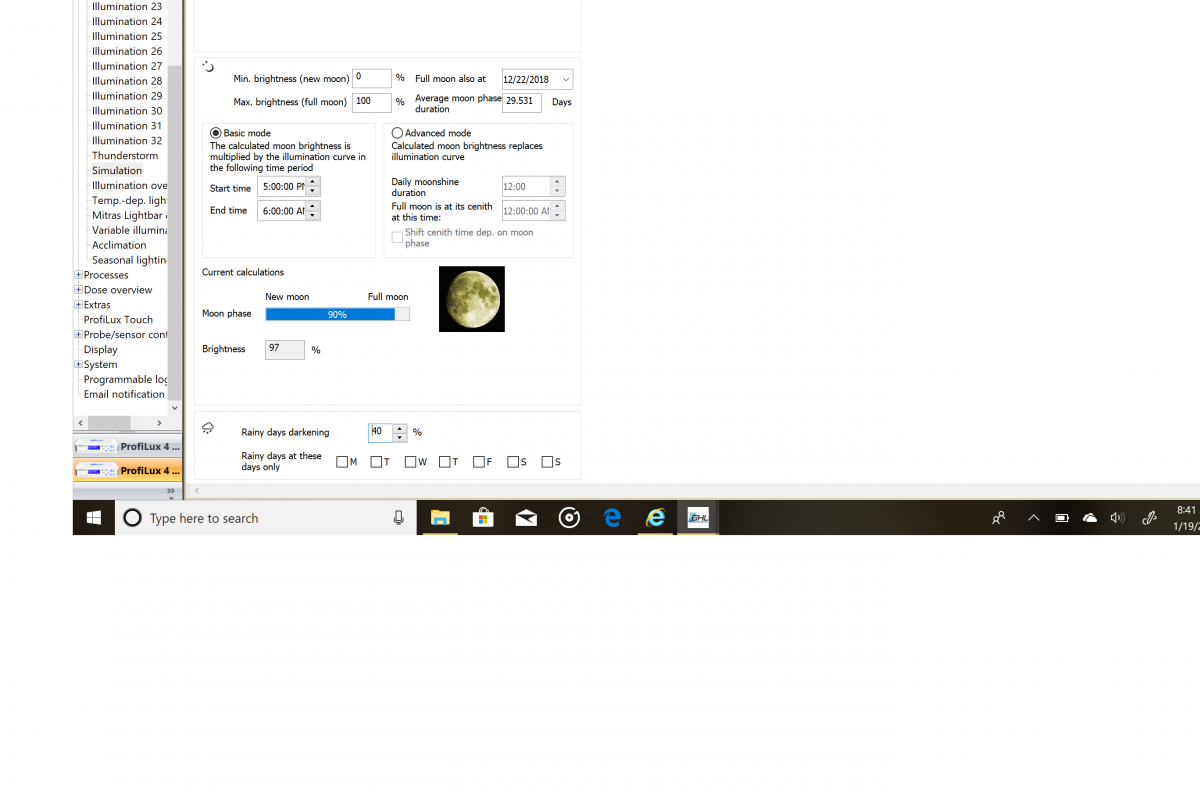The image size is (1200, 800).
Task: Click the Moon phase 90% progress bar
Action: pos(337,314)
